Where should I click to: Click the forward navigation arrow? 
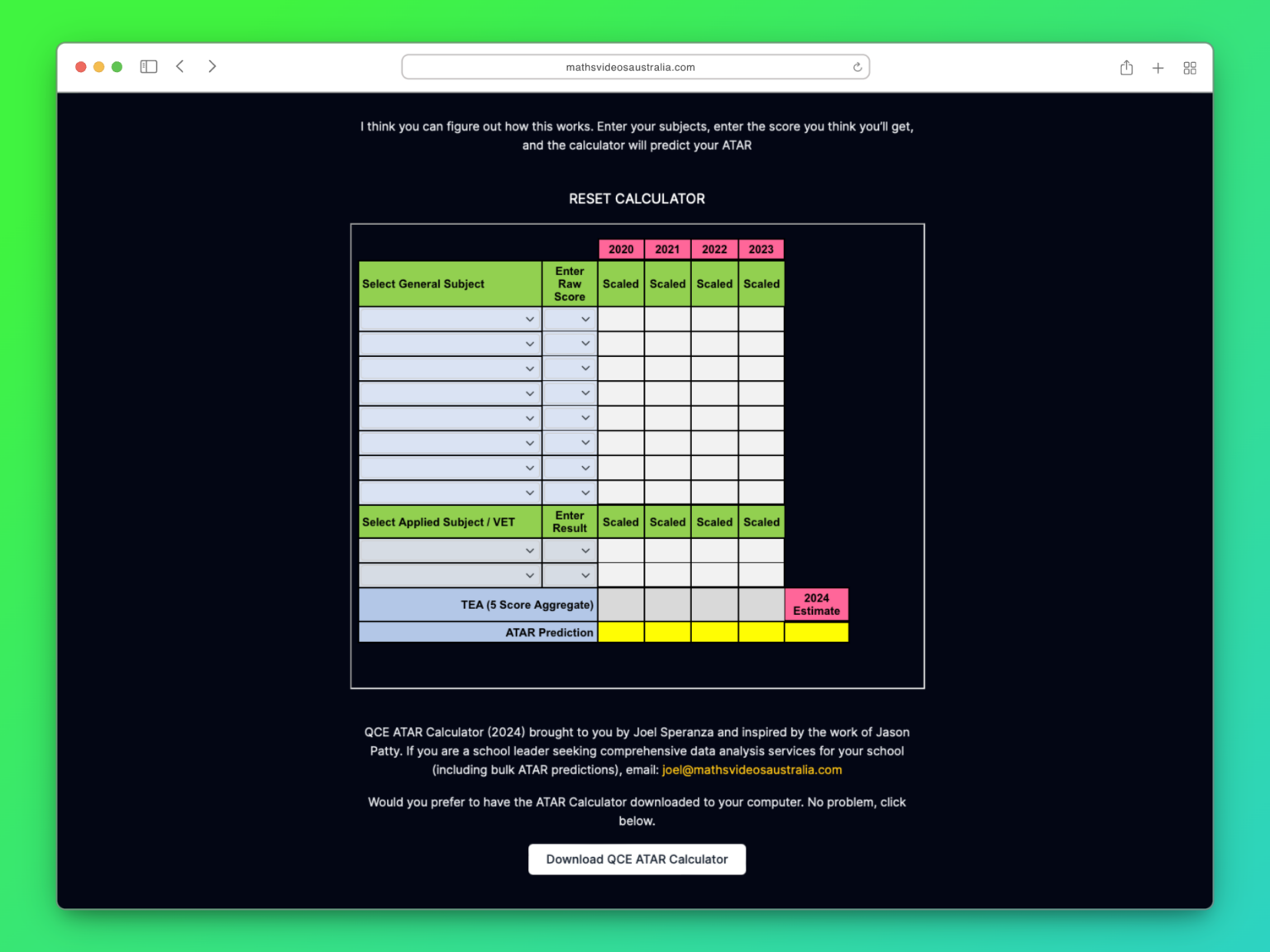click(212, 67)
